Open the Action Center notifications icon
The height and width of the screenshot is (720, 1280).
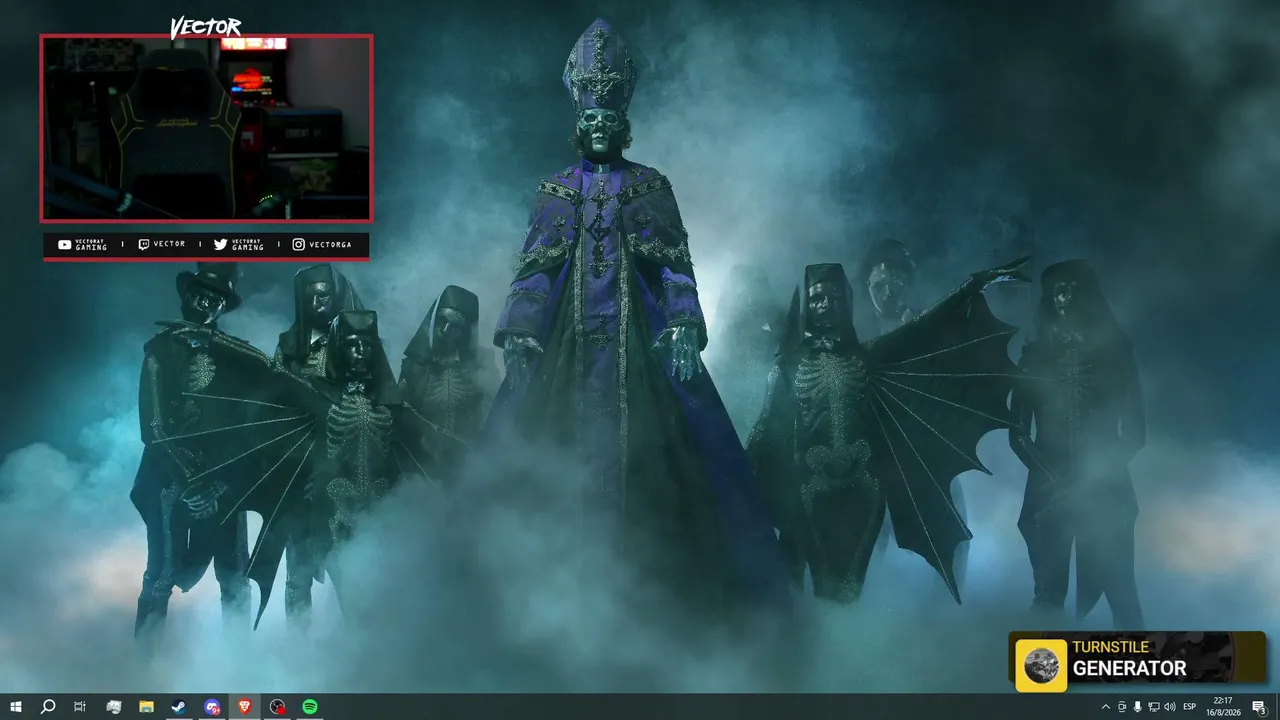(1259, 707)
